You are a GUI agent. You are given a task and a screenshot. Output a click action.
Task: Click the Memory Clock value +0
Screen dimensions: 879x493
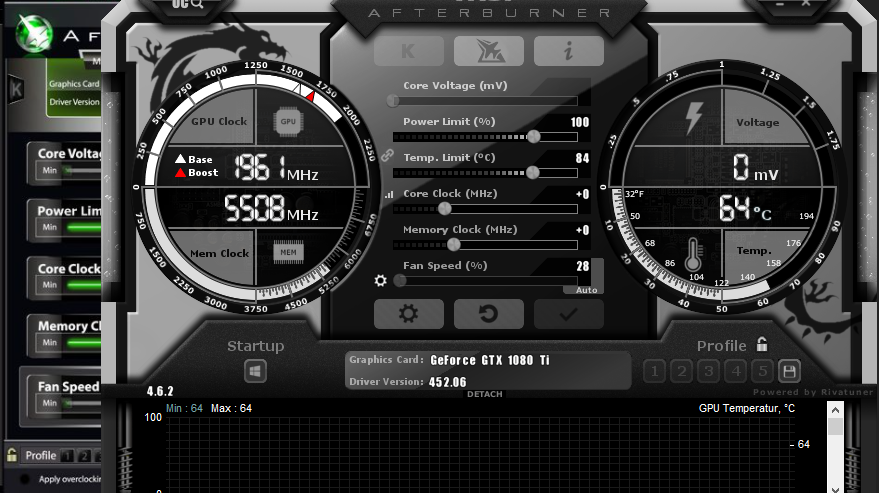[x=582, y=230]
